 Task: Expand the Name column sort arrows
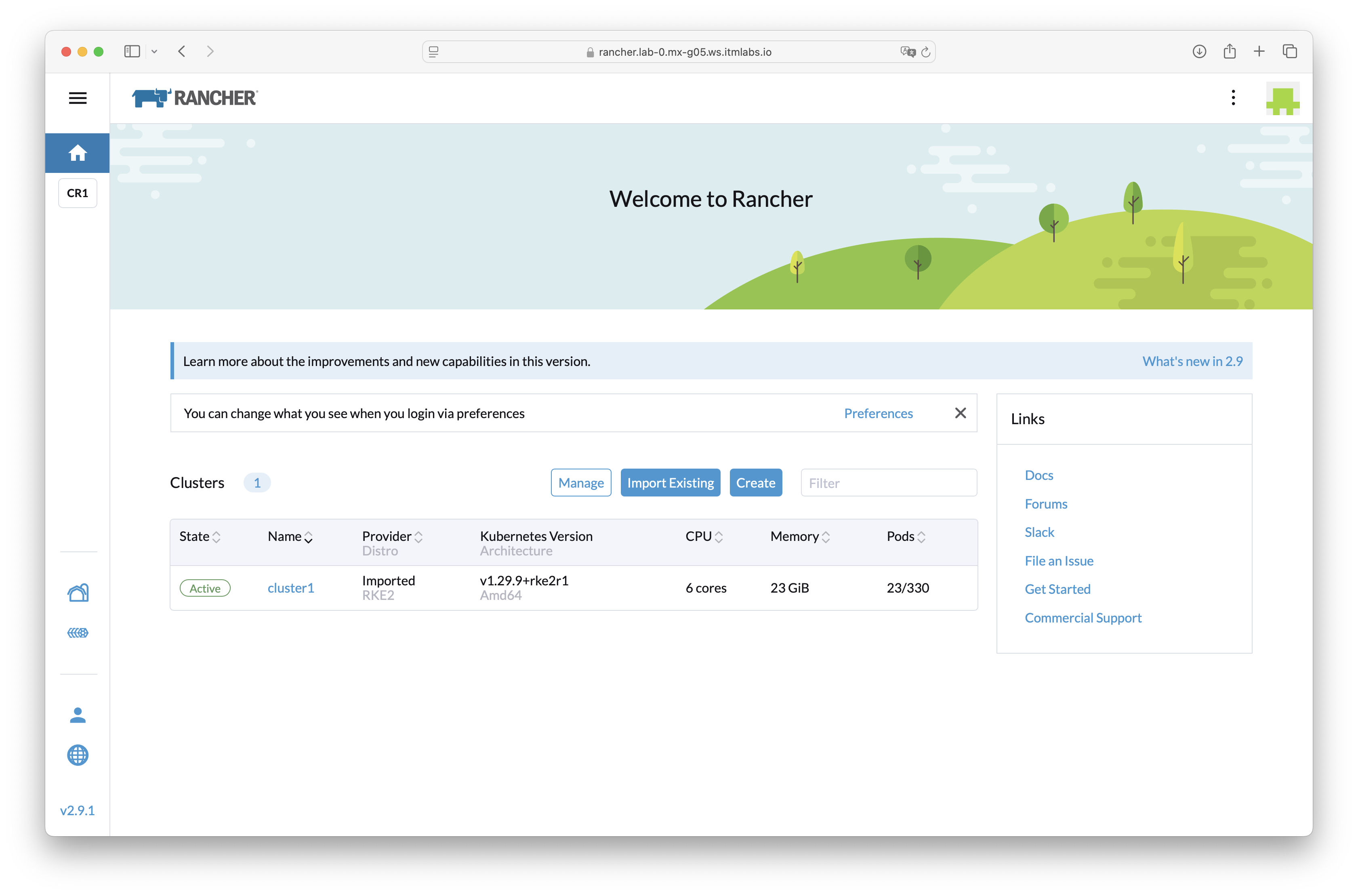click(x=309, y=537)
